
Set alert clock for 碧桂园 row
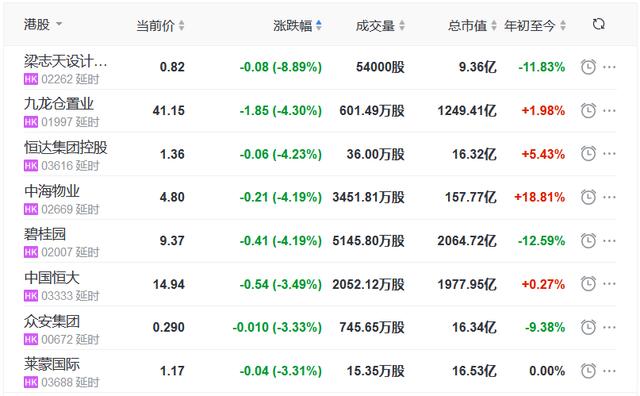point(588,240)
